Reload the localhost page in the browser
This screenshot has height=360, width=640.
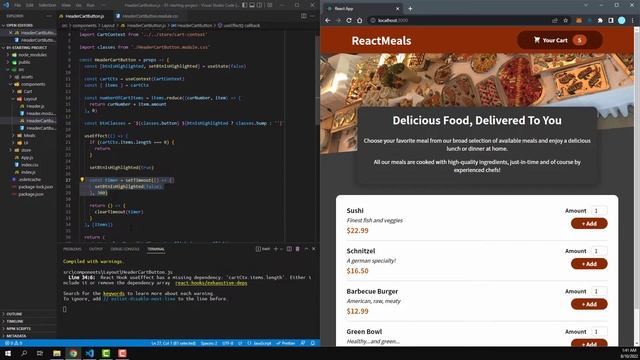[x=349, y=20]
